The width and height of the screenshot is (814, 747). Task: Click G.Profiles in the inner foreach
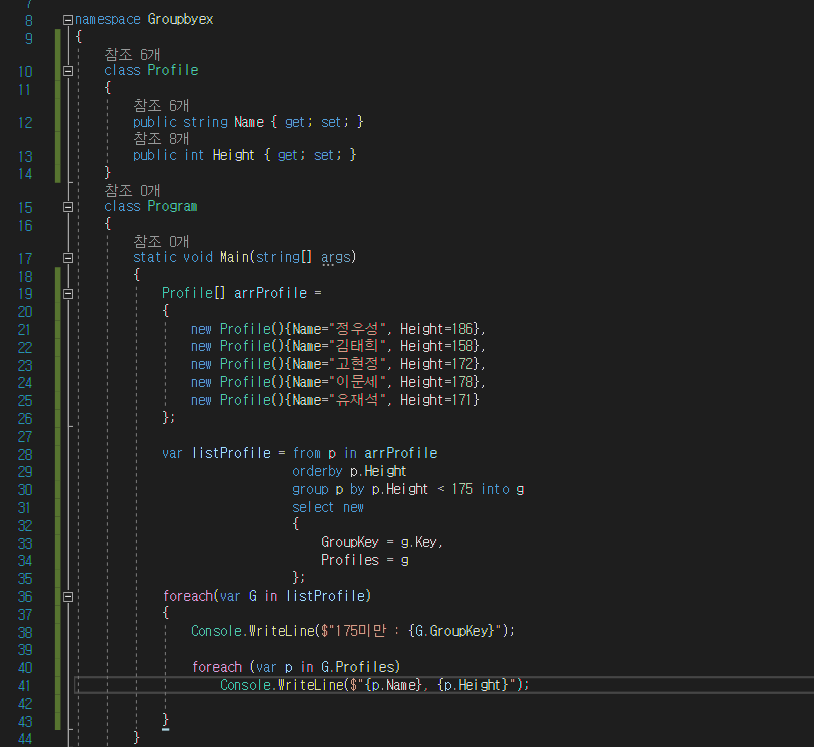(x=358, y=667)
